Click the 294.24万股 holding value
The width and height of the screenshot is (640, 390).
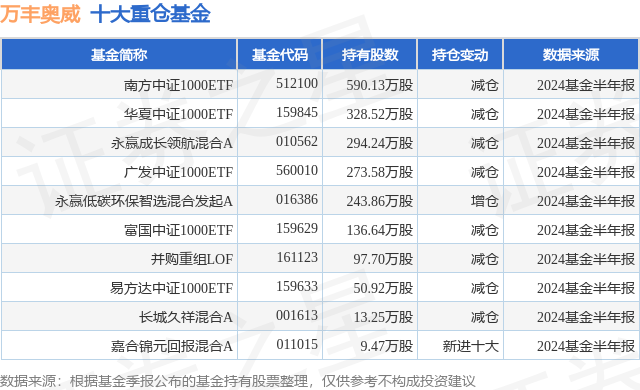380,143
